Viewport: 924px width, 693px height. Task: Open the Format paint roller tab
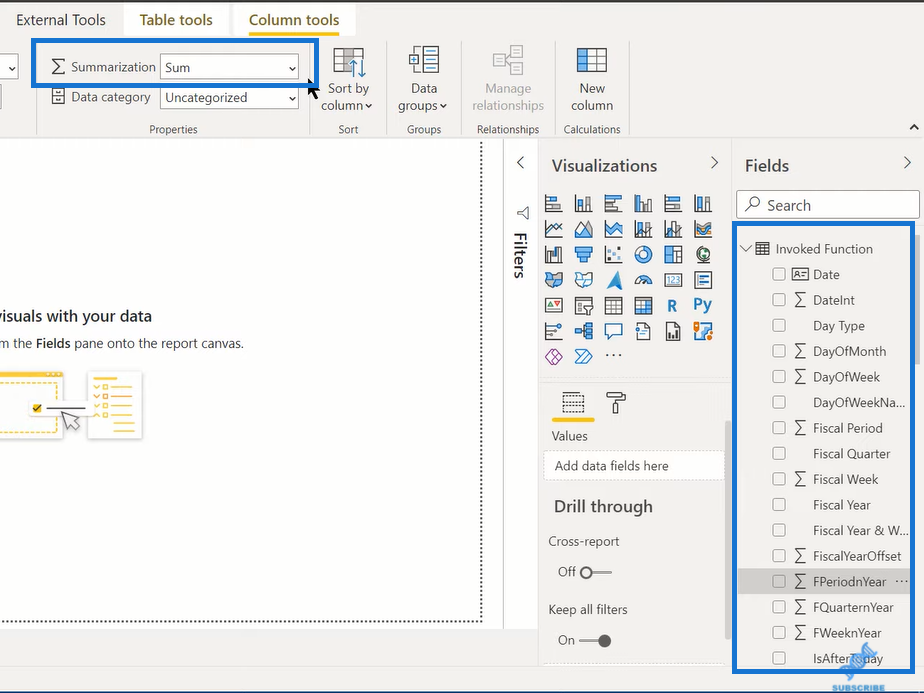[616, 403]
